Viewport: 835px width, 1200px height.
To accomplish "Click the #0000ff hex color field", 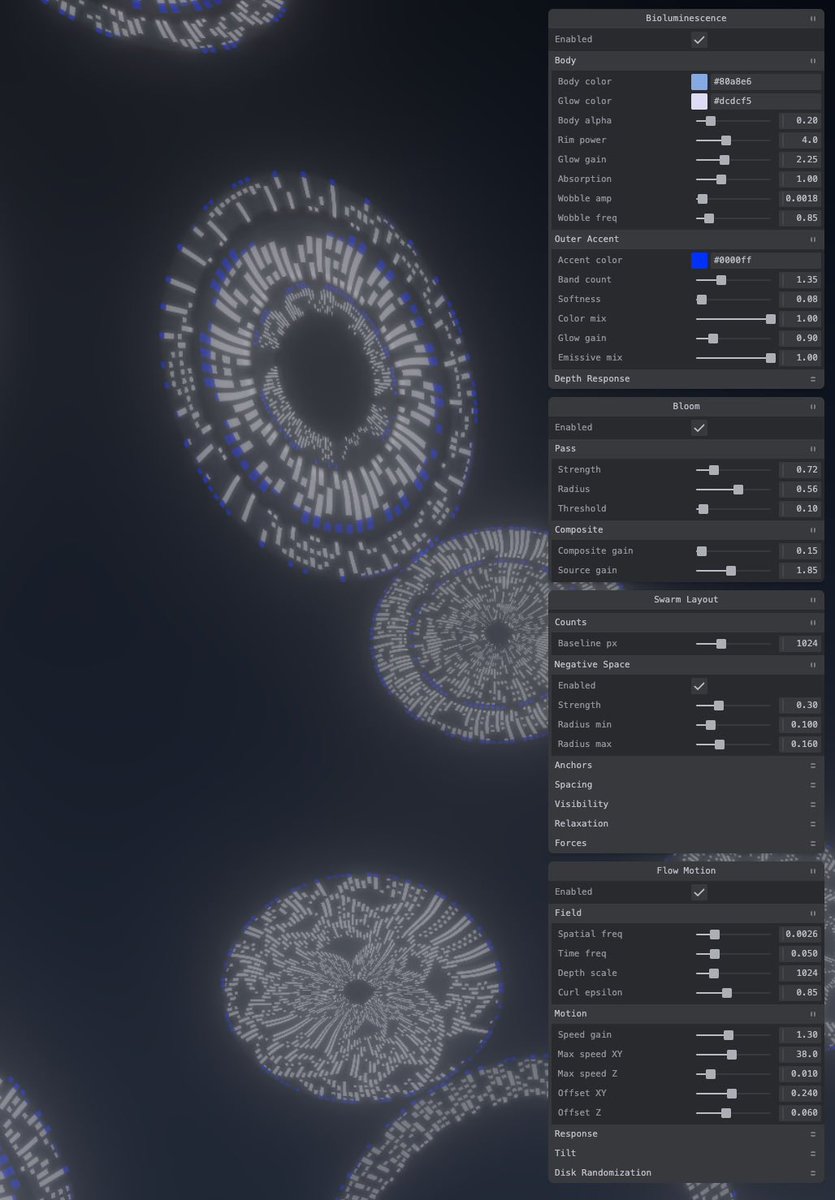I will tap(765, 260).
